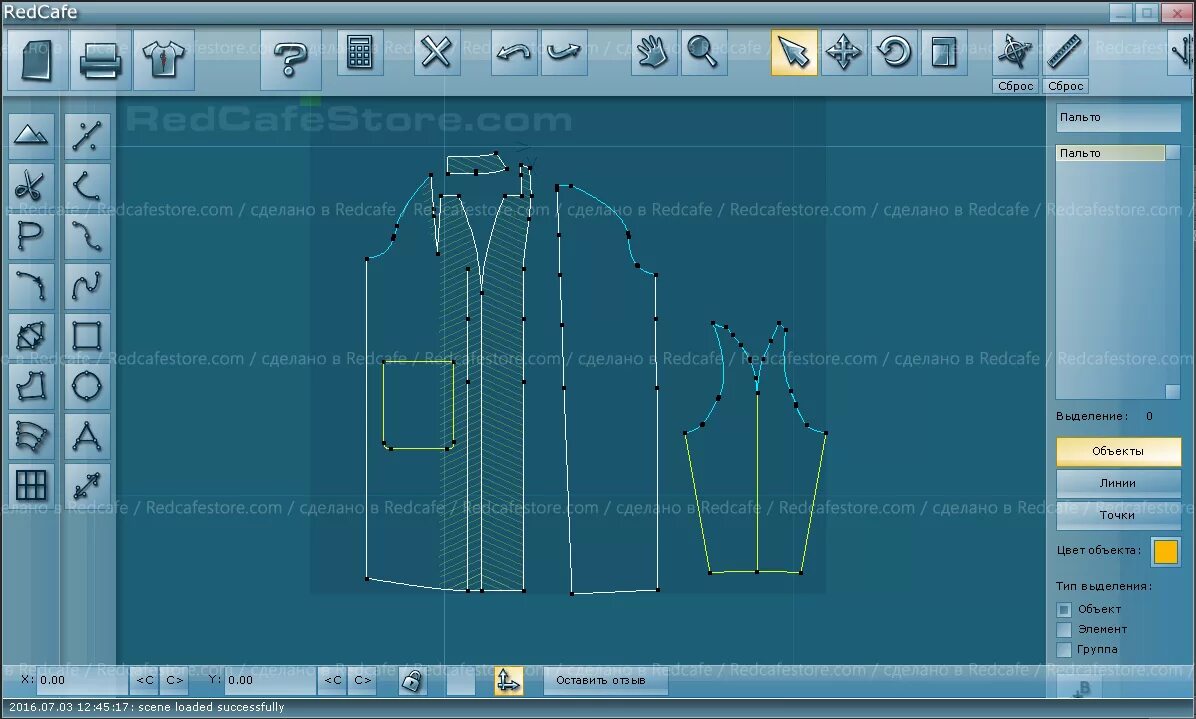Click the padlock lock icon
The width and height of the screenshot is (1196, 719).
tap(412, 680)
